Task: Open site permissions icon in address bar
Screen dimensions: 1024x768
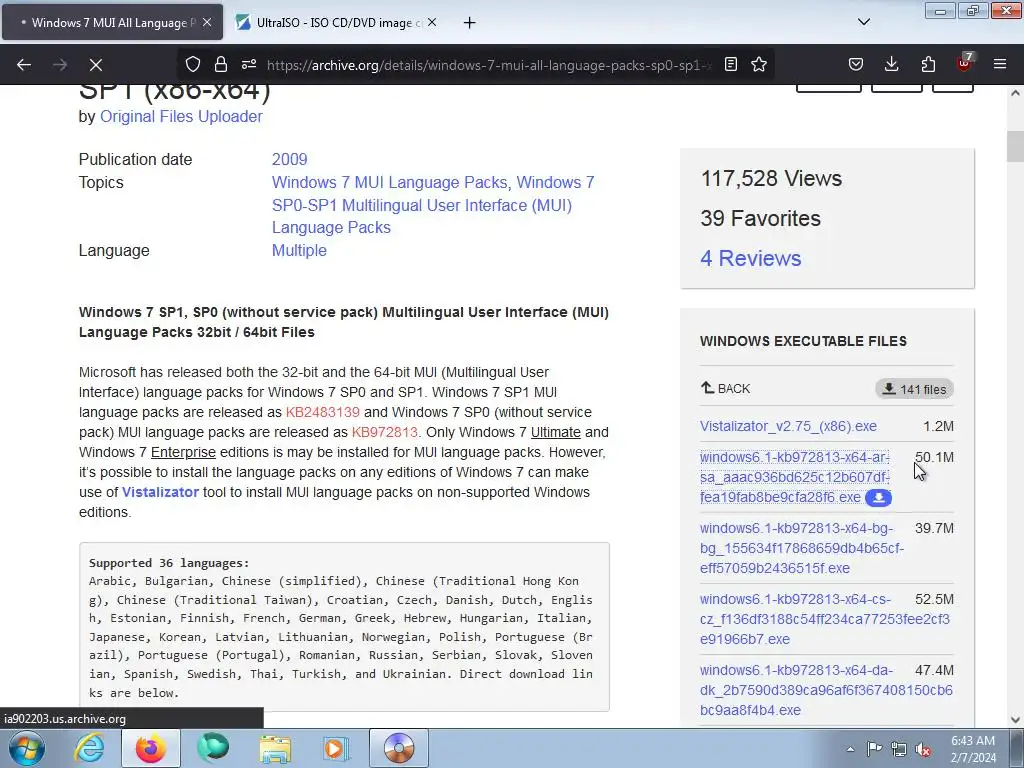Action: tap(249, 64)
